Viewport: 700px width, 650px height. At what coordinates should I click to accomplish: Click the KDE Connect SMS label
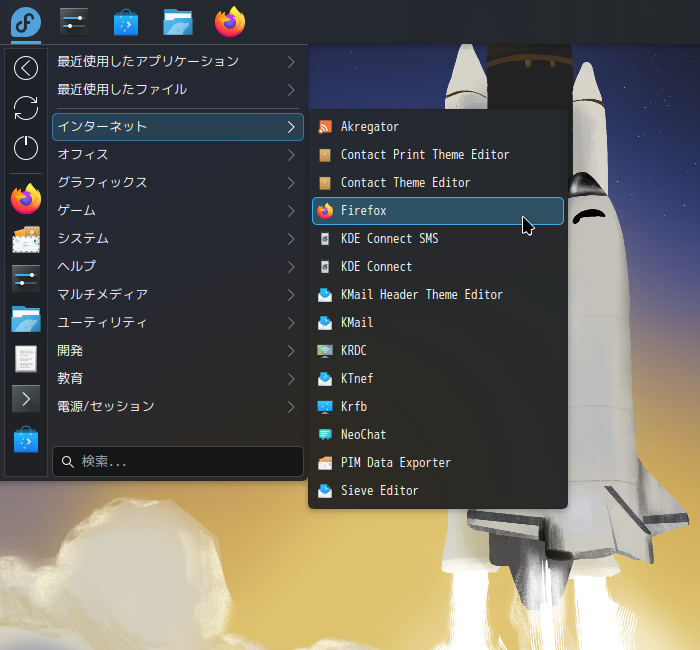pos(390,239)
